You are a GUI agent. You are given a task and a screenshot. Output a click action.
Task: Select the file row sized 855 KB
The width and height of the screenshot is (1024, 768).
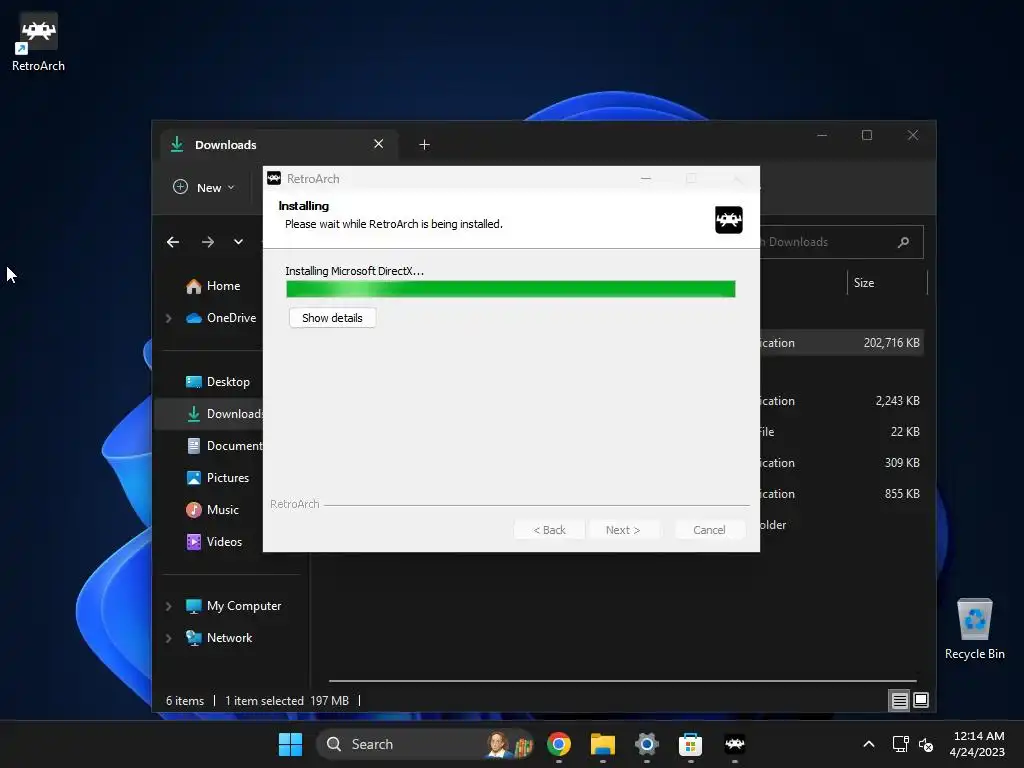pyautogui.click(x=841, y=494)
